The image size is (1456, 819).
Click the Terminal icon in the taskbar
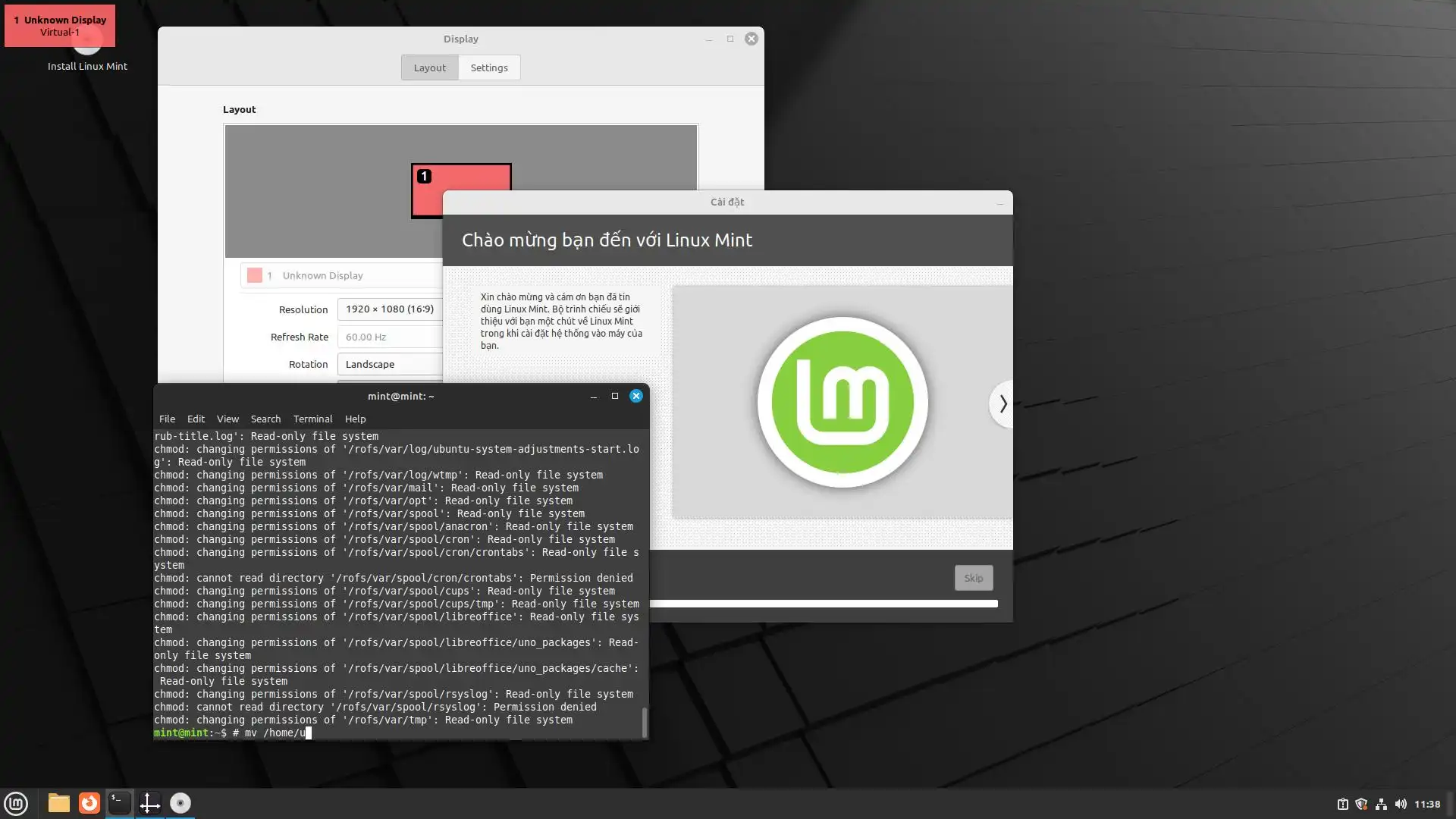pos(119,803)
